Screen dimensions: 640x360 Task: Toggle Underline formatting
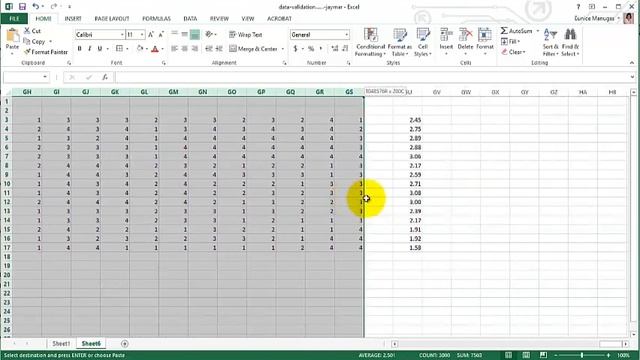click(x=100, y=49)
